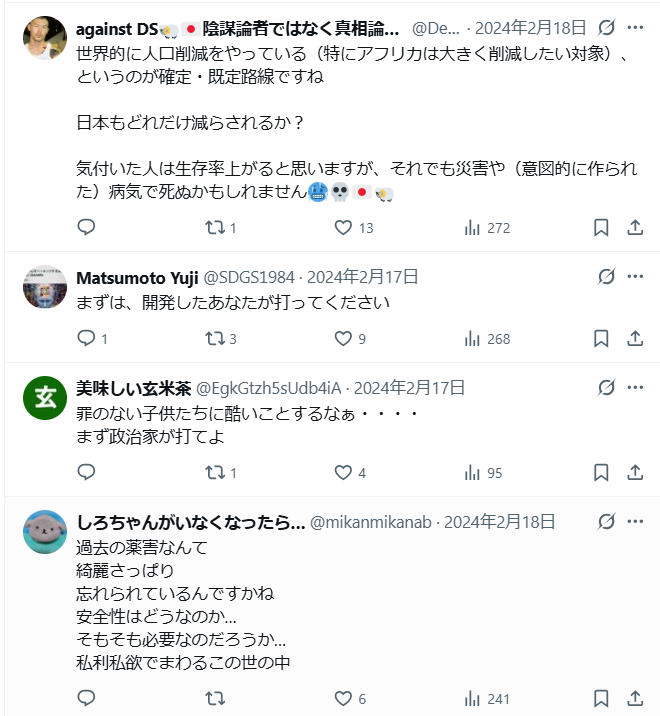Open 美味しい玄米茶's green profile avatar
This screenshot has width=660, height=716.
point(45,400)
